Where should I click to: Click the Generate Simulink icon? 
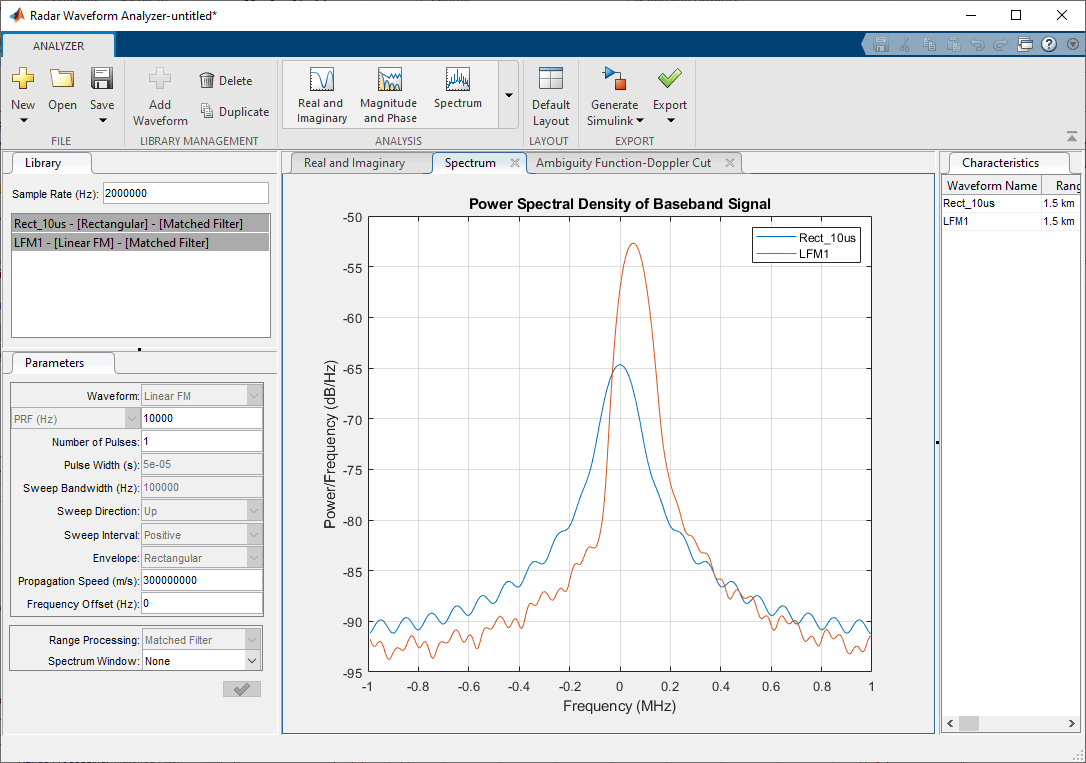(x=615, y=79)
